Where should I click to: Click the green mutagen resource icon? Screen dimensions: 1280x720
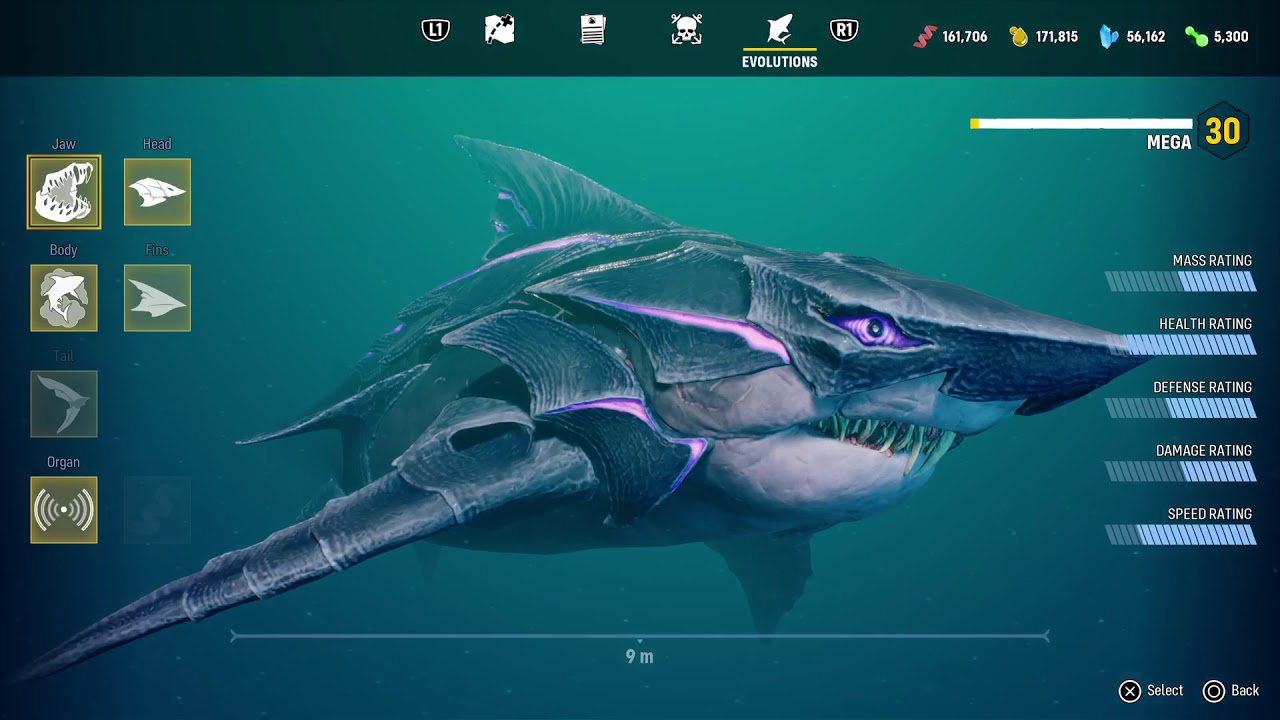(x=1196, y=37)
